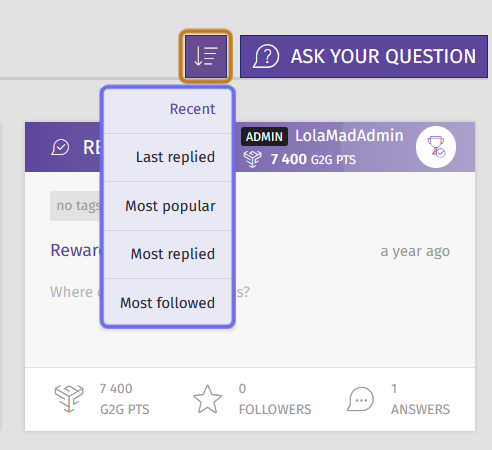492x450 pixels.
Task: Click the ADMIN badge label
Action: pos(264,137)
